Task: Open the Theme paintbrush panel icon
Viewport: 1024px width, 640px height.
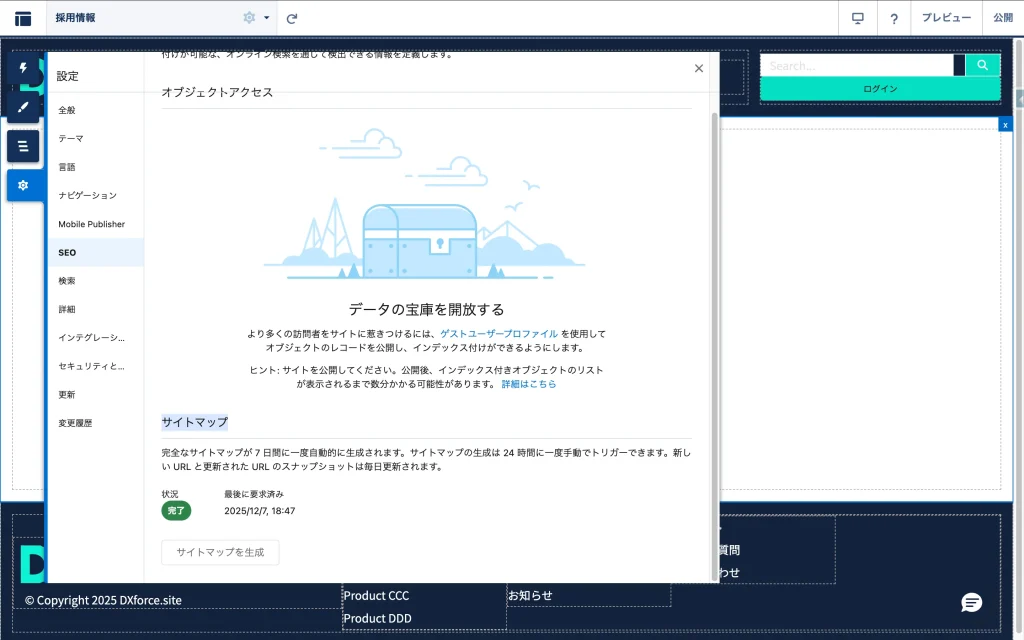Action: click(23, 106)
